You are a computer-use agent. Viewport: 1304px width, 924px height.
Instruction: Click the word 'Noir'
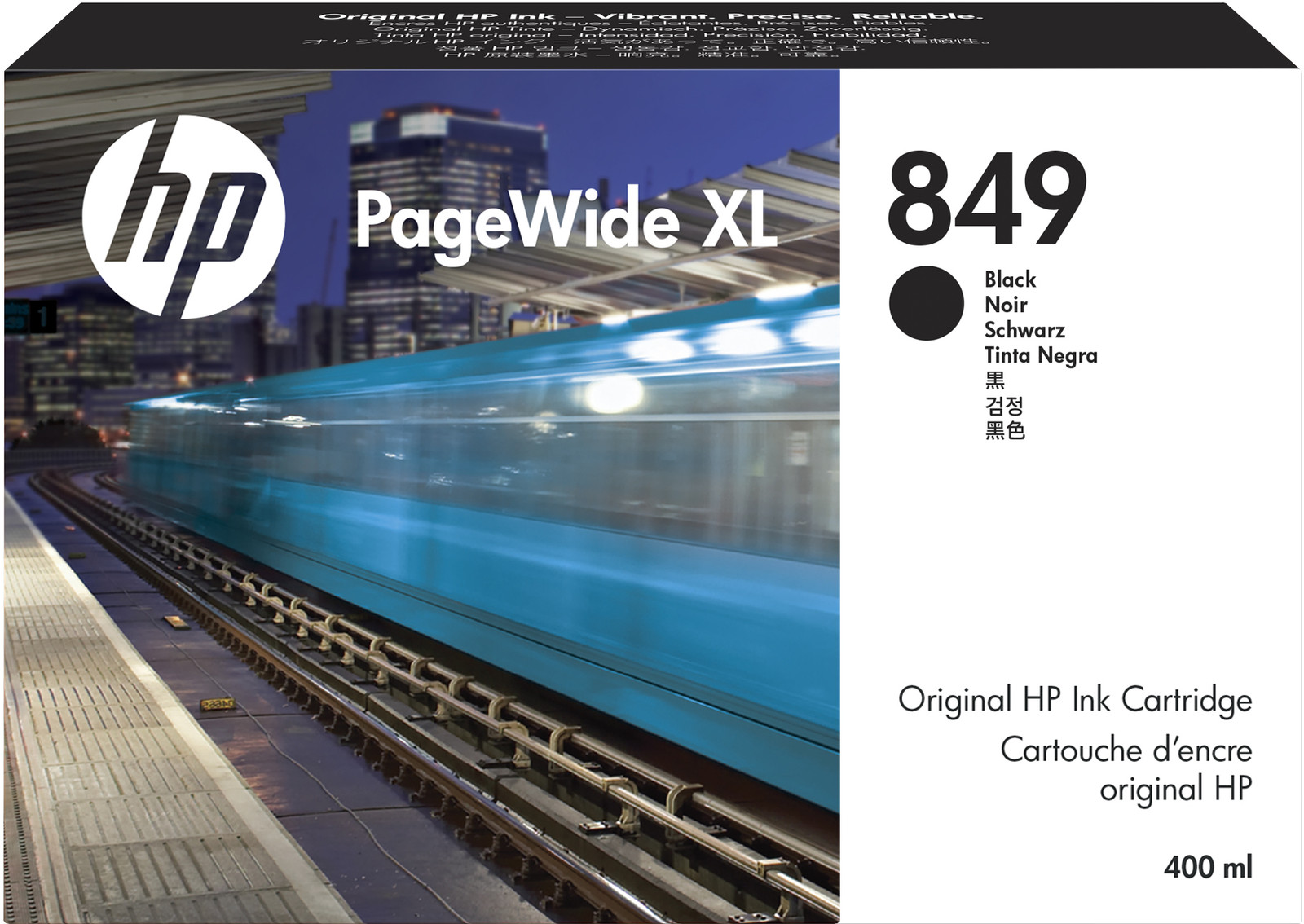coord(1006,305)
